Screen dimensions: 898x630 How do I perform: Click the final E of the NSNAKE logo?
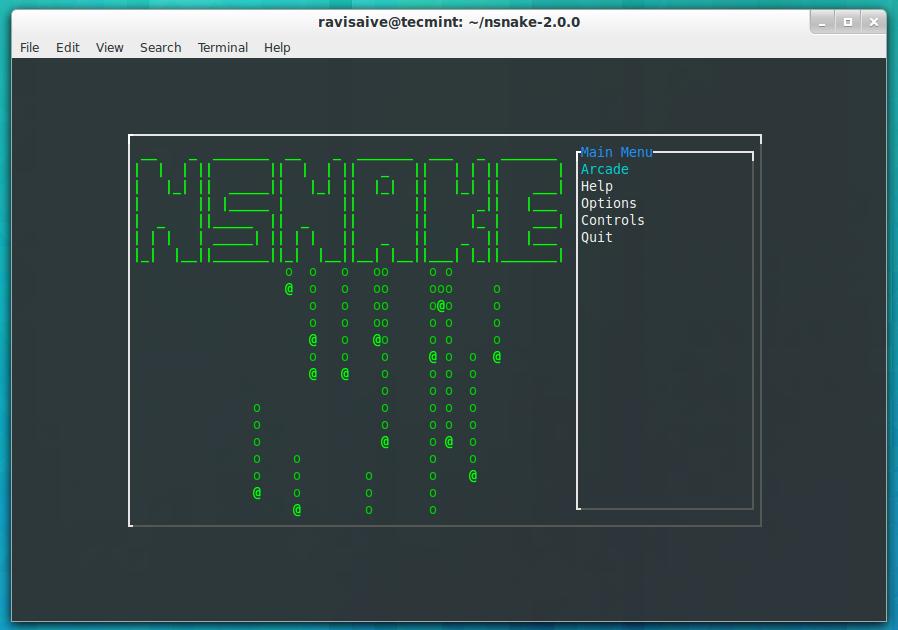pos(533,211)
